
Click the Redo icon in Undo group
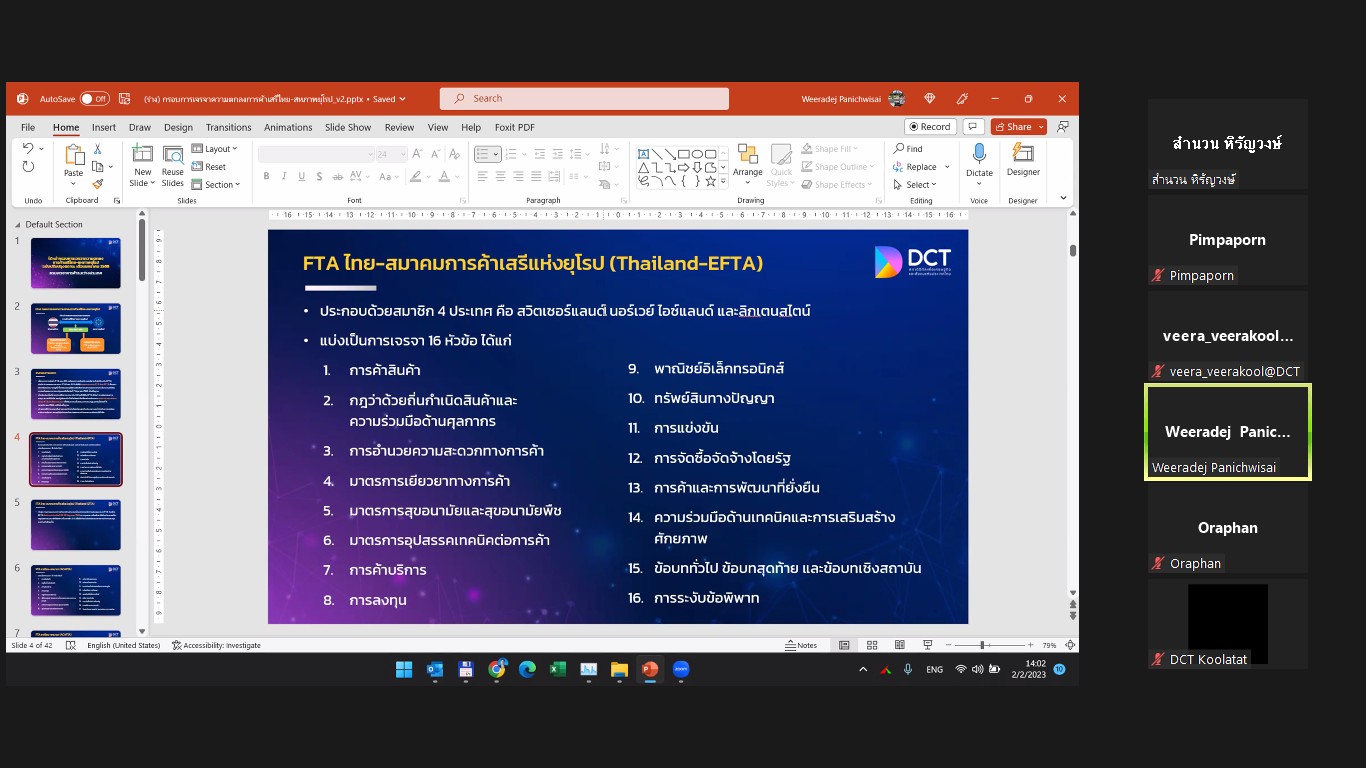pos(28,168)
